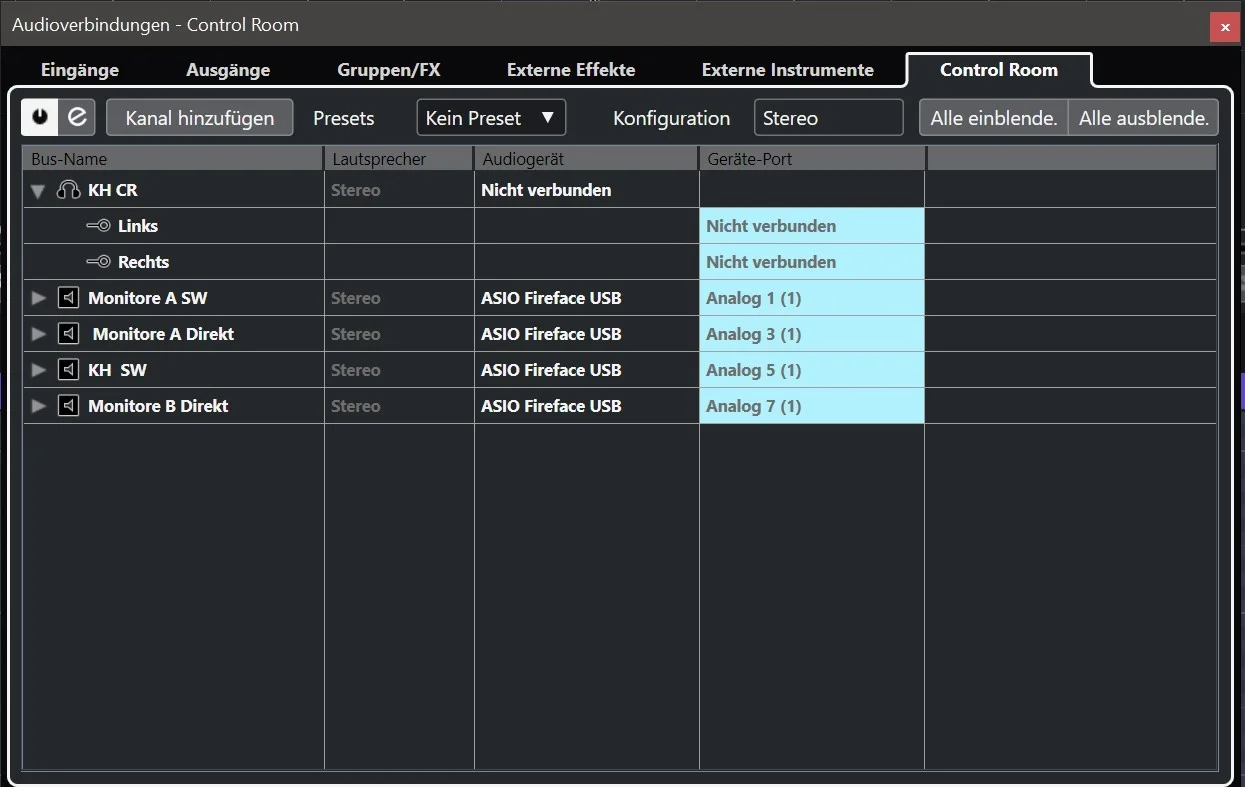Click the Alle ausblenden button
Screen dimensions: 1245x787
(x=1144, y=118)
